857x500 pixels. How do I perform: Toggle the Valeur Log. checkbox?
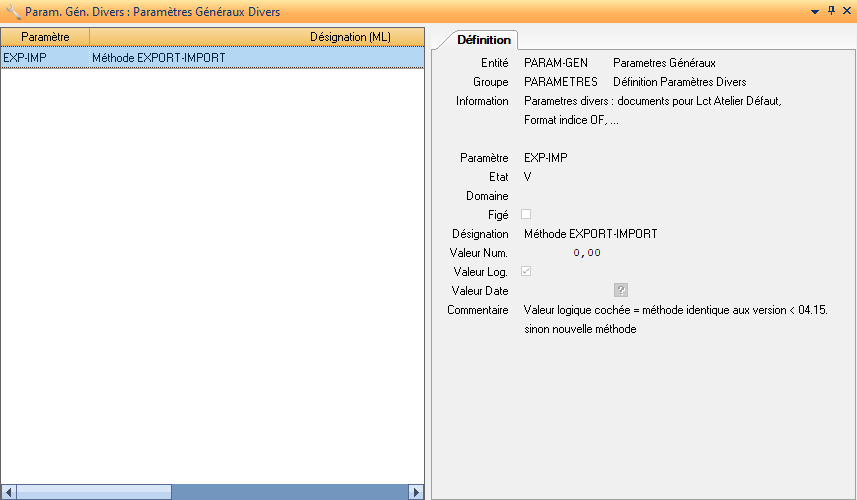[526, 272]
